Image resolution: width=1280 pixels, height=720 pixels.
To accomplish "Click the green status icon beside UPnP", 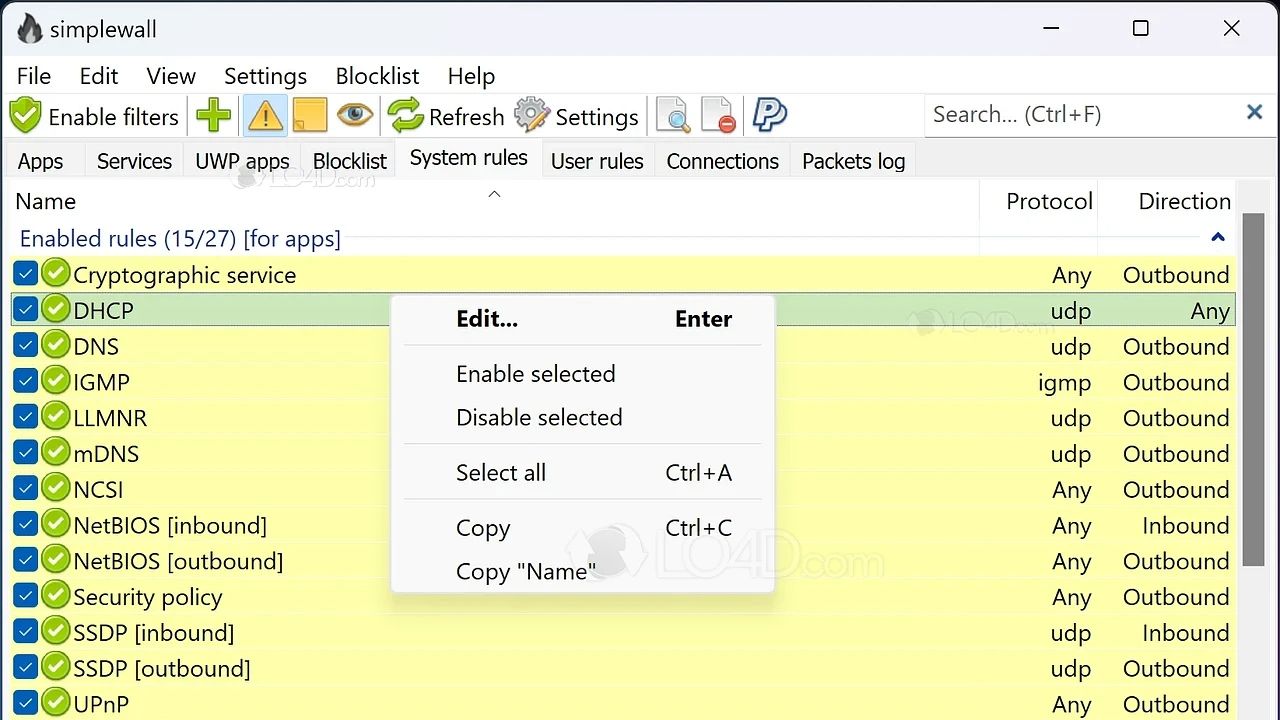I will (56, 704).
